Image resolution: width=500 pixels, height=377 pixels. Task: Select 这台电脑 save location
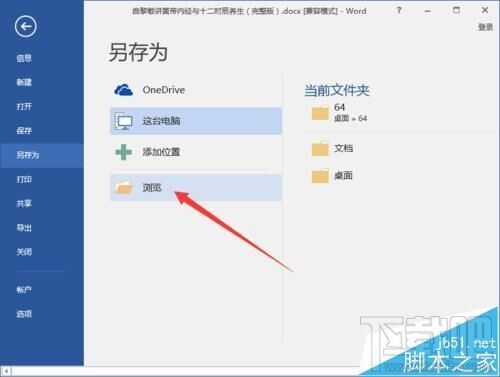tap(196, 121)
